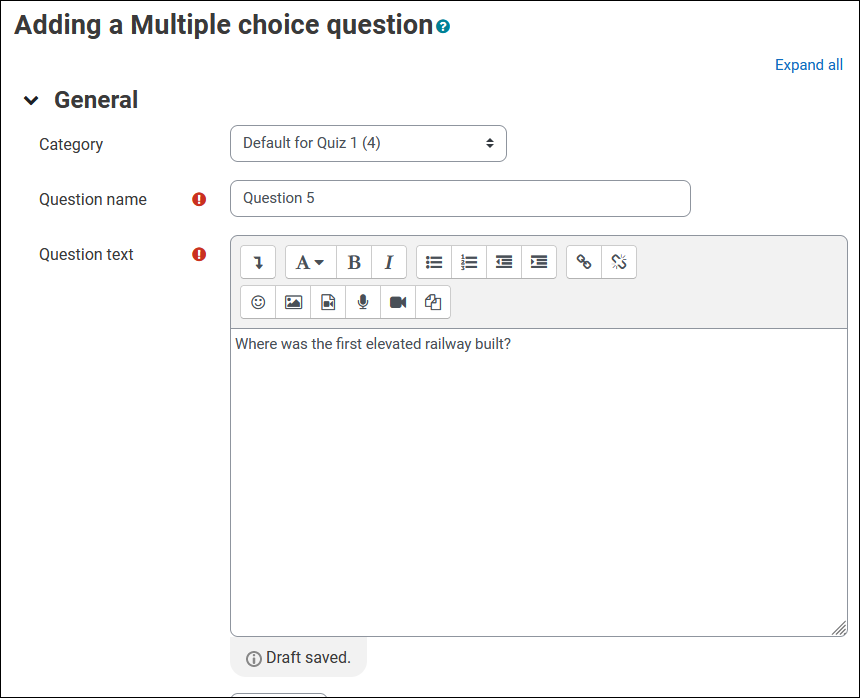Click the Question name required icon

[x=199, y=200]
